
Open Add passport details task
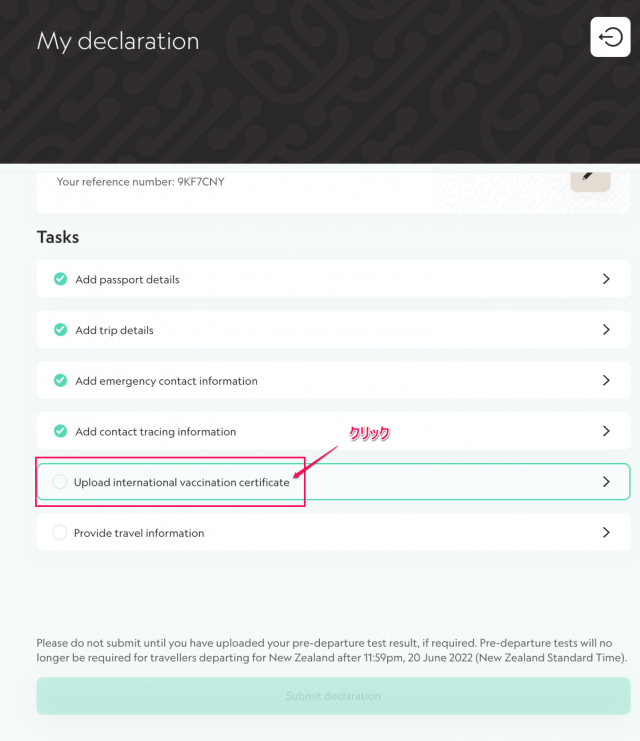(333, 279)
